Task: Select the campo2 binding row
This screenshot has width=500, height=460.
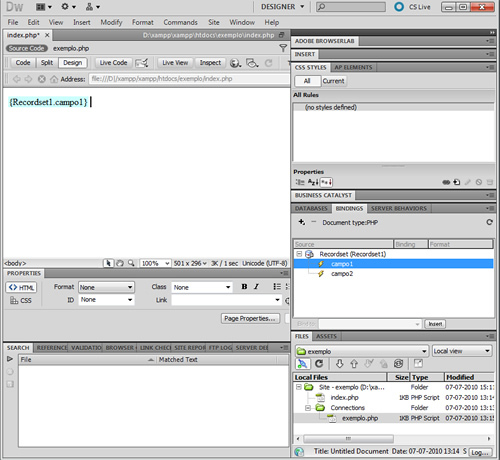Action: click(x=393, y=274)
